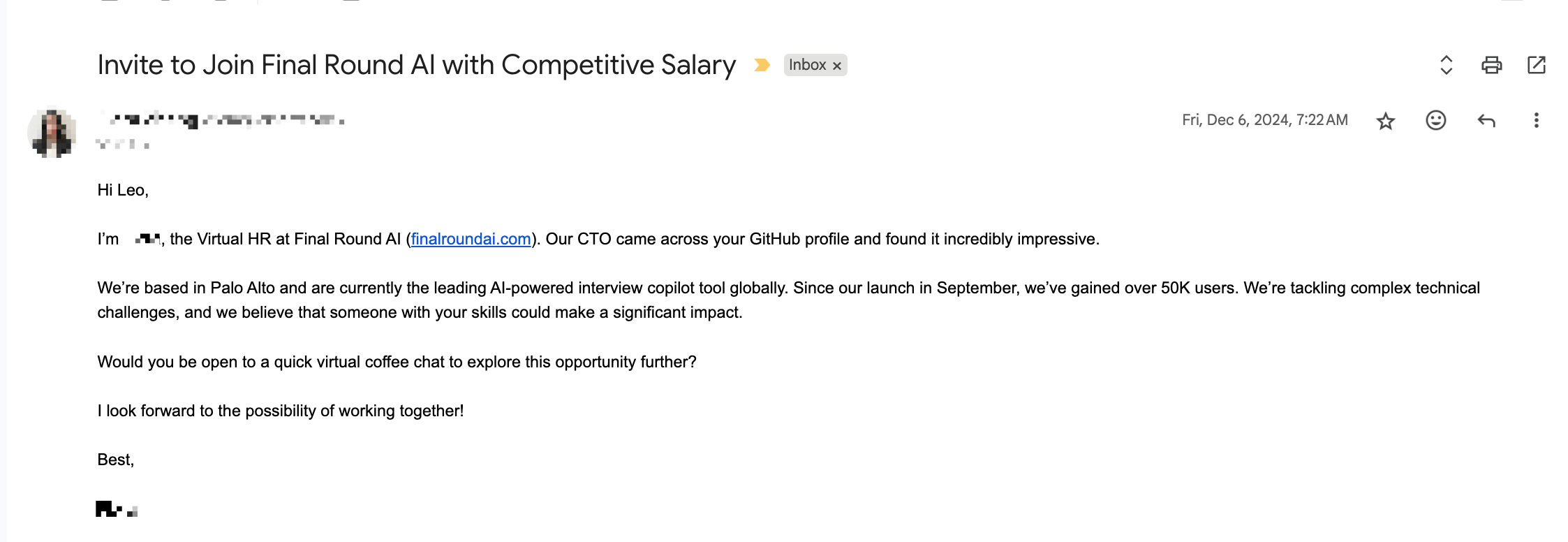
Task: Open the finalroundai.com link
Action: click(471, 239)
